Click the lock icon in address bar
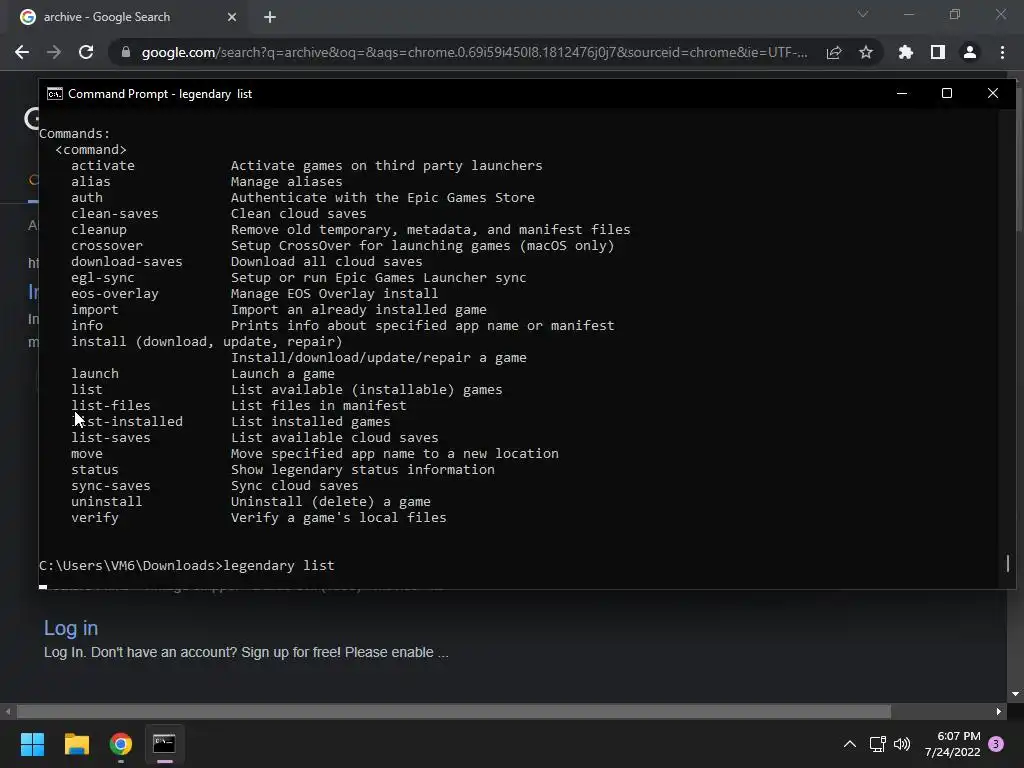The width and height of the screenshot is (1024, 768). click(x=126, y=52)
